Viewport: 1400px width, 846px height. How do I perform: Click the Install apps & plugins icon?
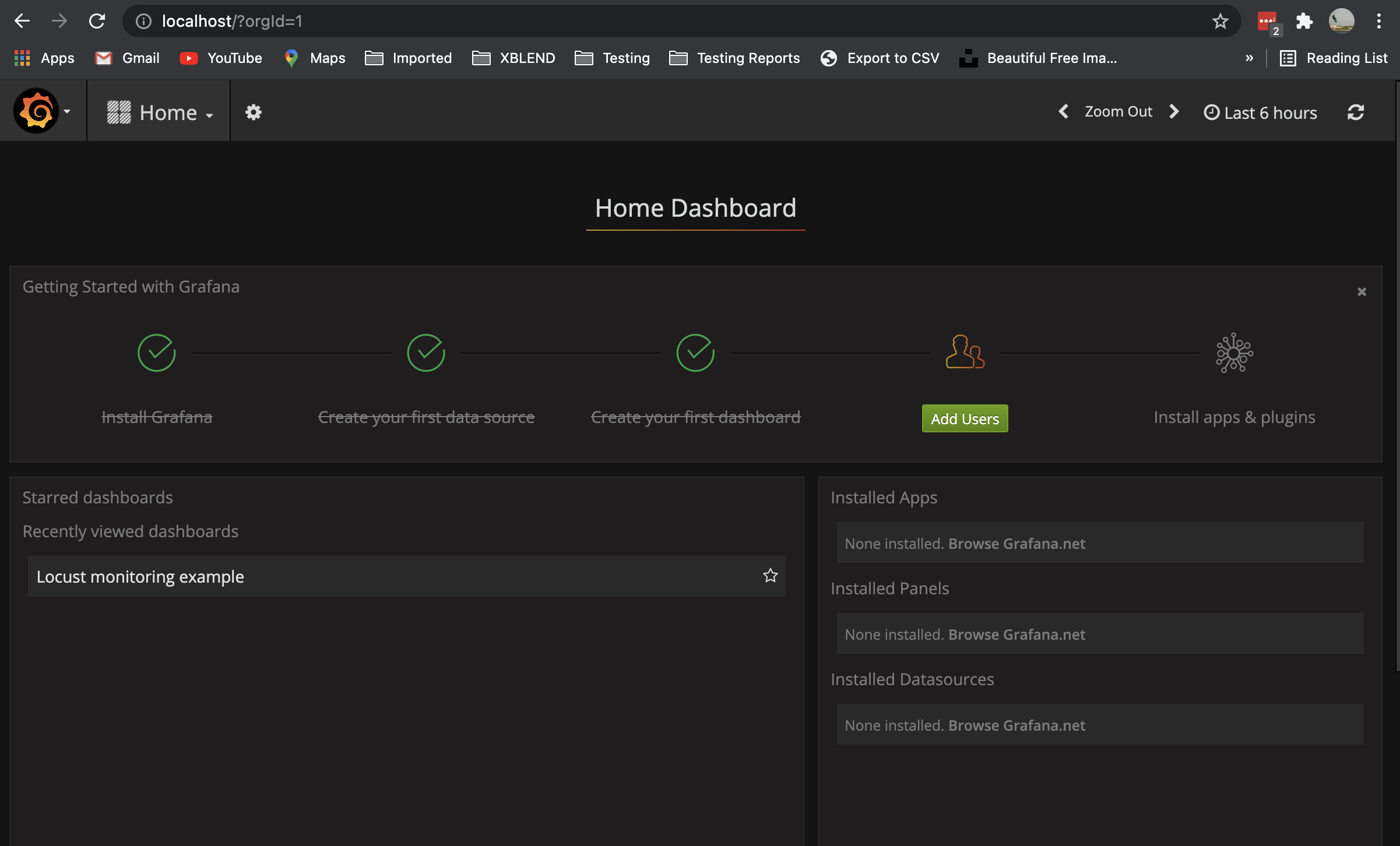[x=1234, y=352]
